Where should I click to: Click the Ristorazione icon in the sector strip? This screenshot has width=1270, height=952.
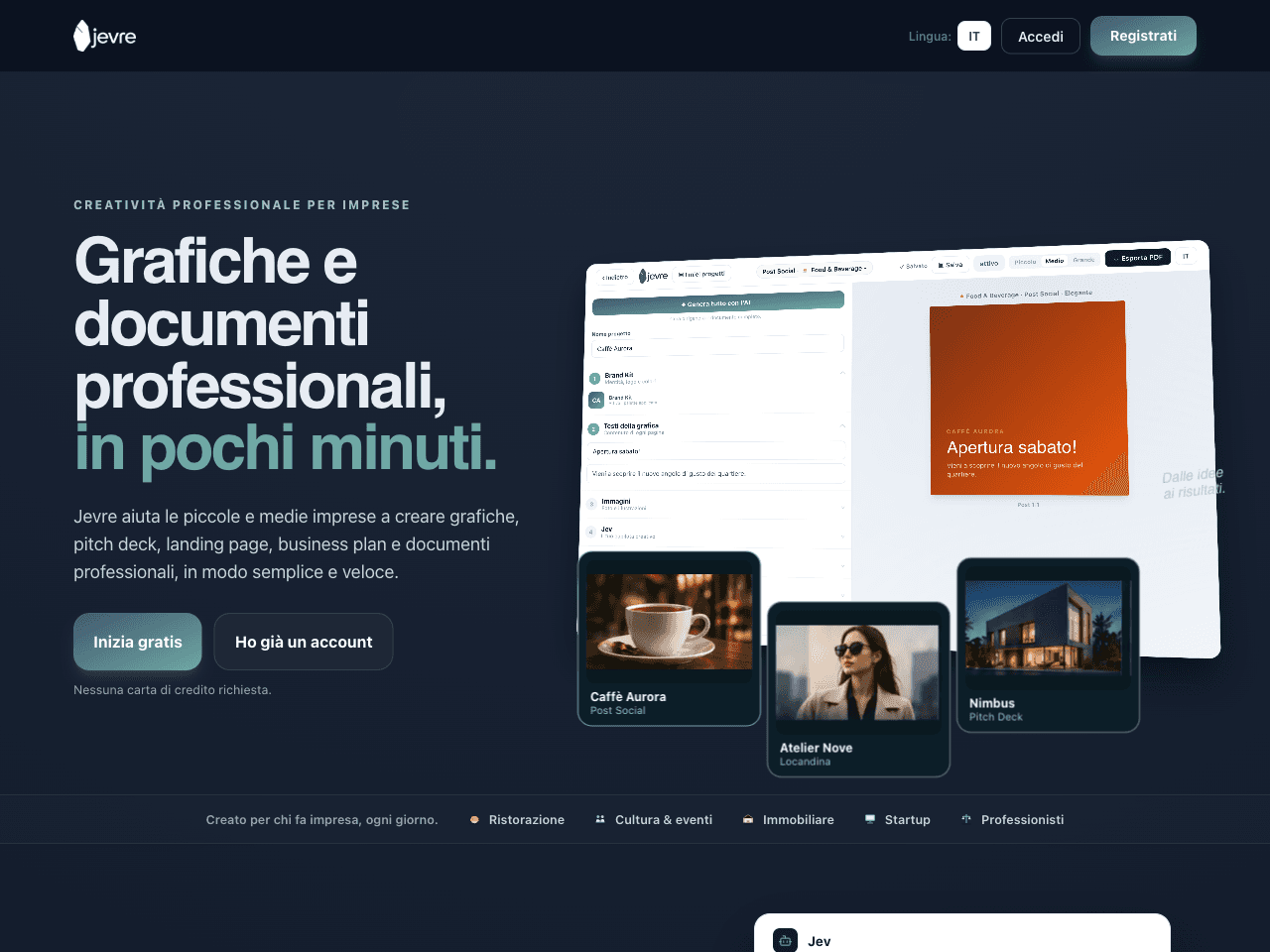474,819
